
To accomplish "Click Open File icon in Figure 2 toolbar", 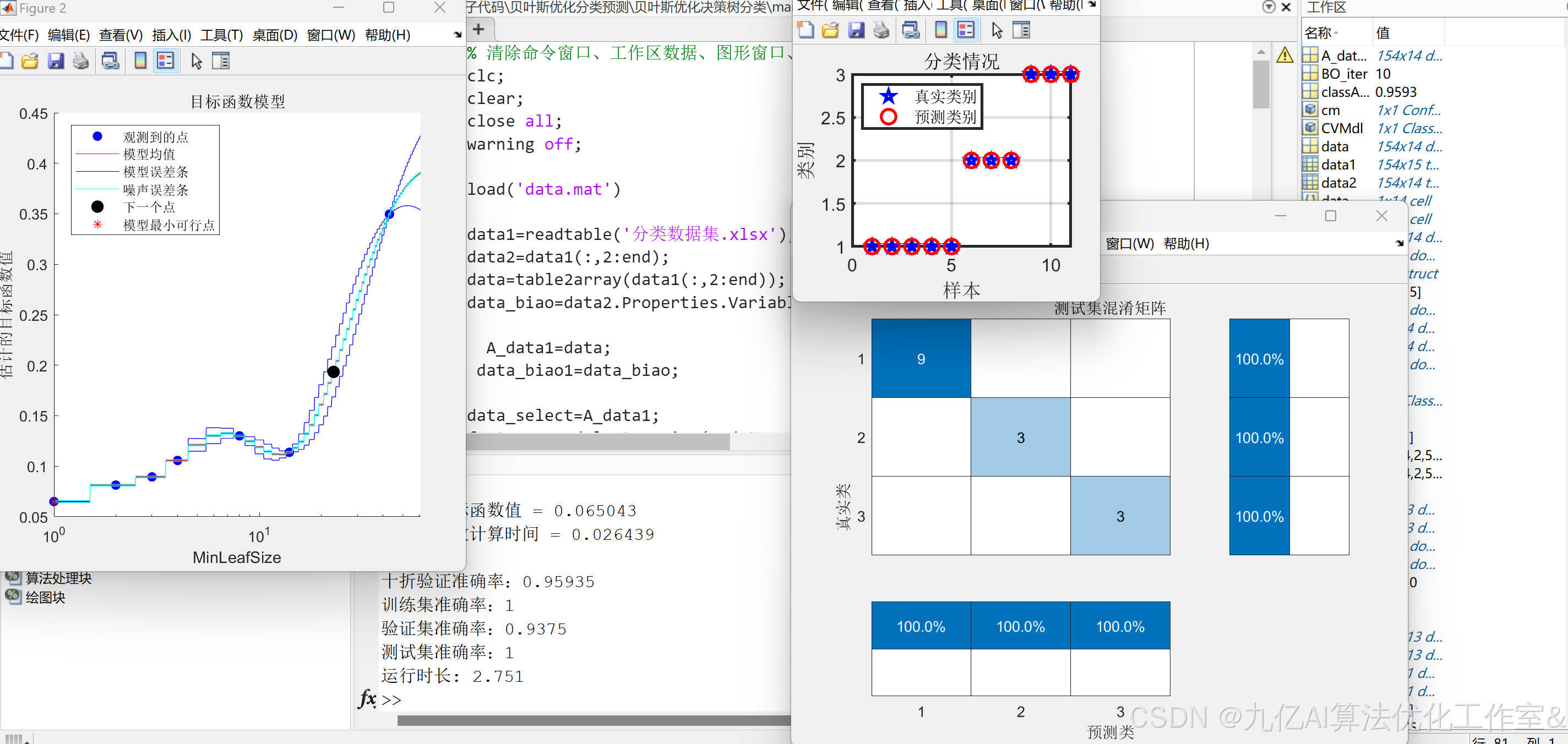I will tap(29, 61).
